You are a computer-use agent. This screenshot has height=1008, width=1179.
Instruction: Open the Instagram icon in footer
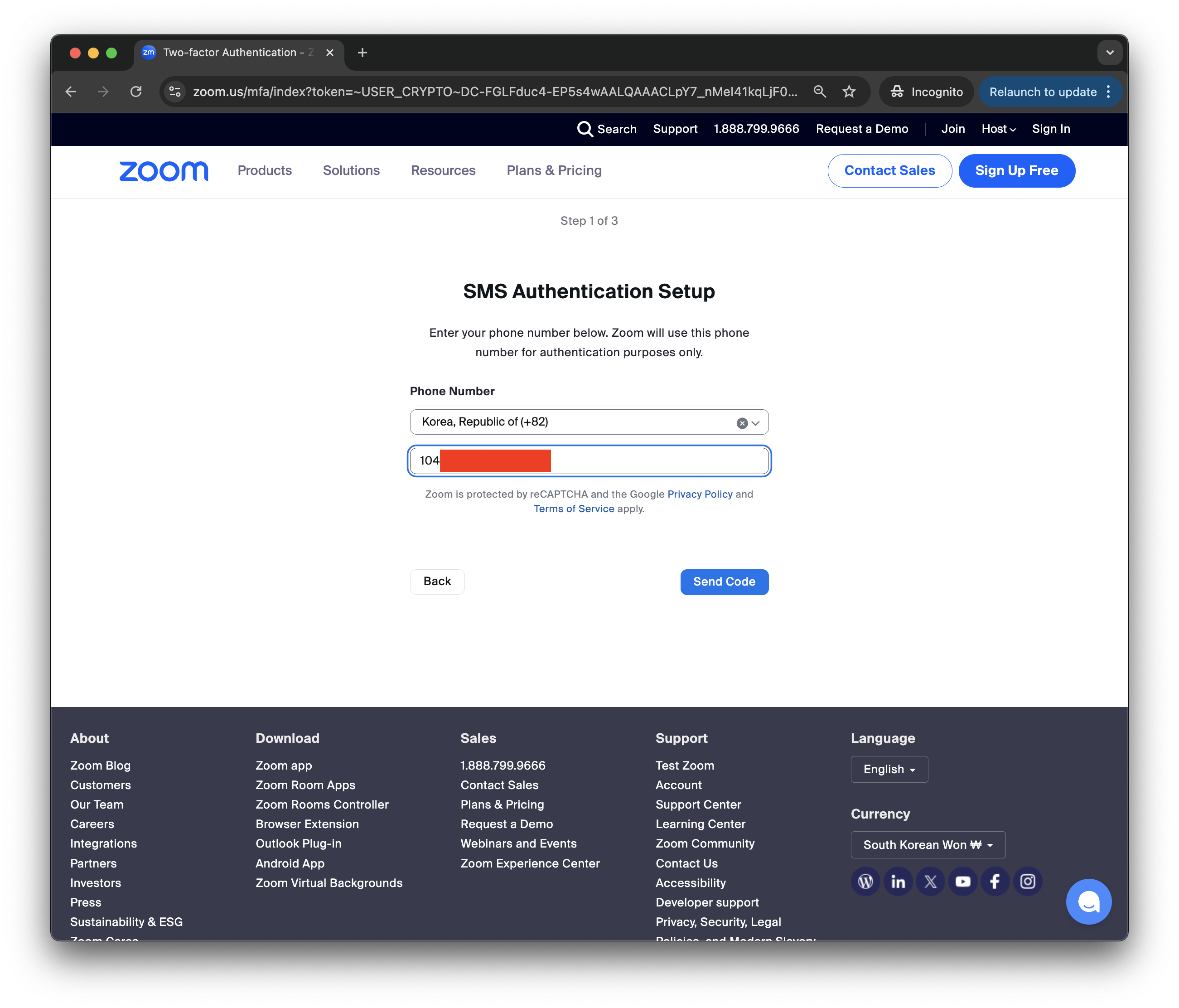coord(1028,881)
